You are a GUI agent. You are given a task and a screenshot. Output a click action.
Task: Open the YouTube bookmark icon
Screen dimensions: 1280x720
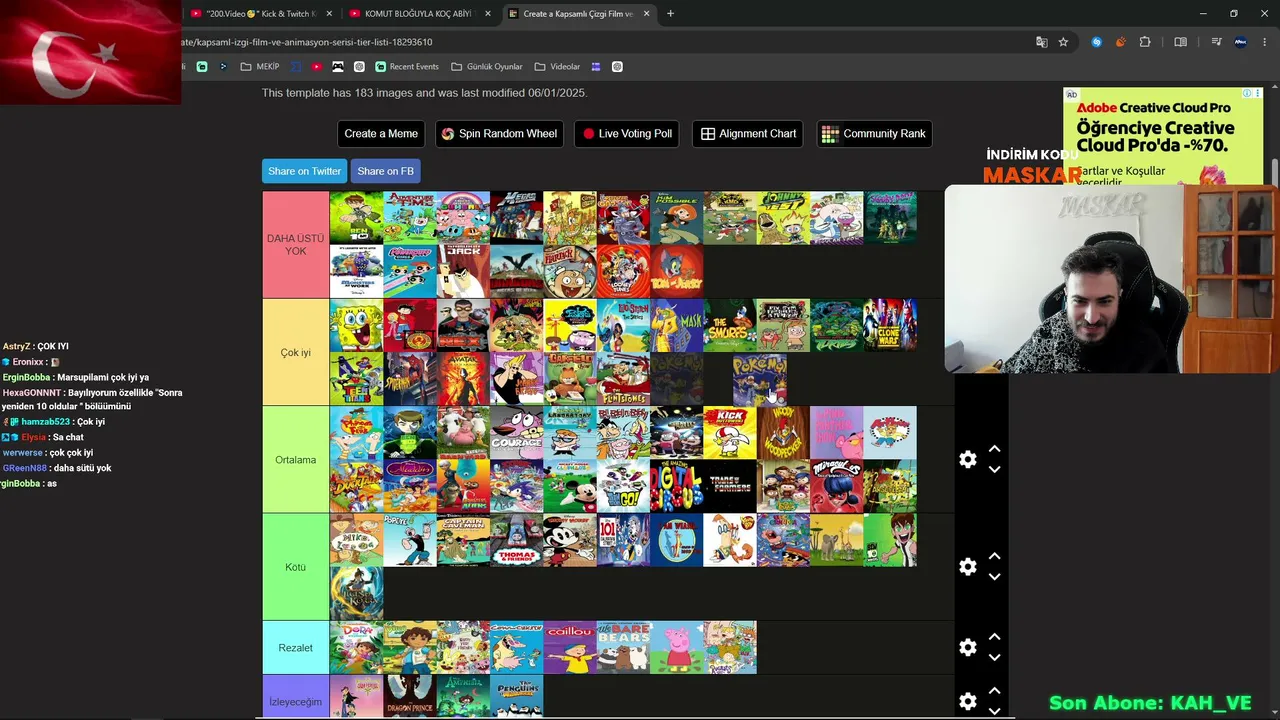[x=317, y=67]
